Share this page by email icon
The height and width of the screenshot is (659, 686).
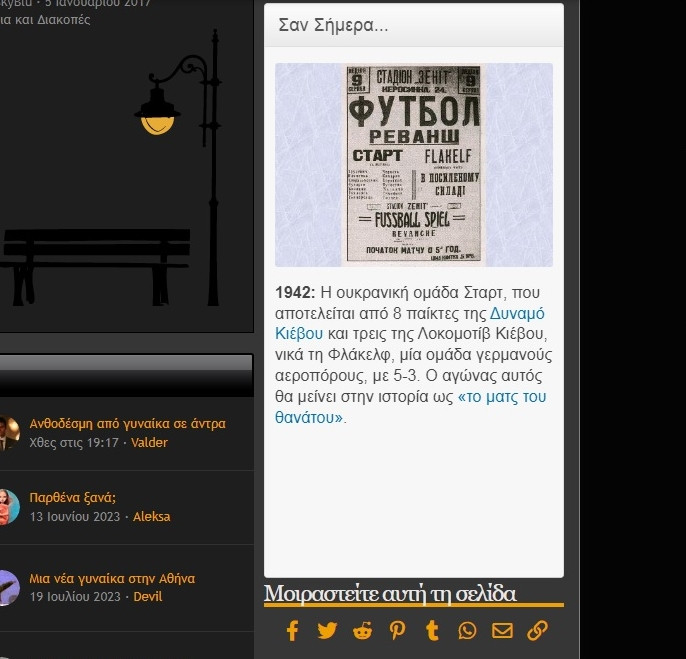click(502, 631)
